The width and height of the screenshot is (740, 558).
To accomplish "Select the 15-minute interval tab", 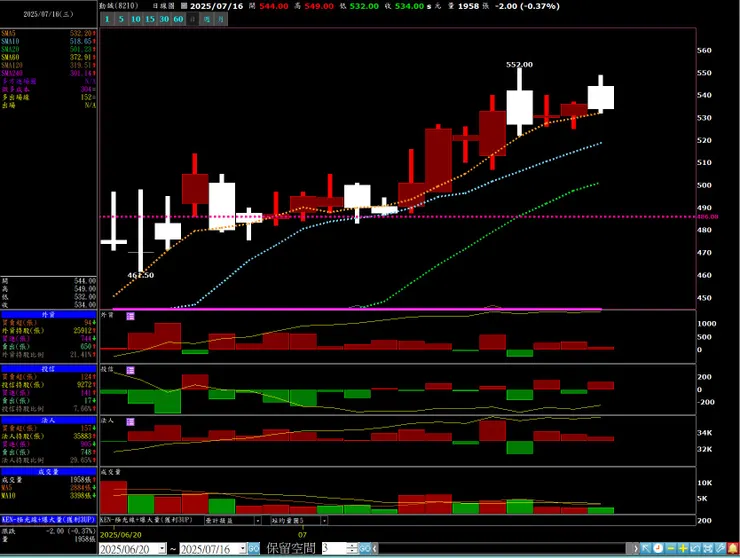I will tap(150, 19).
